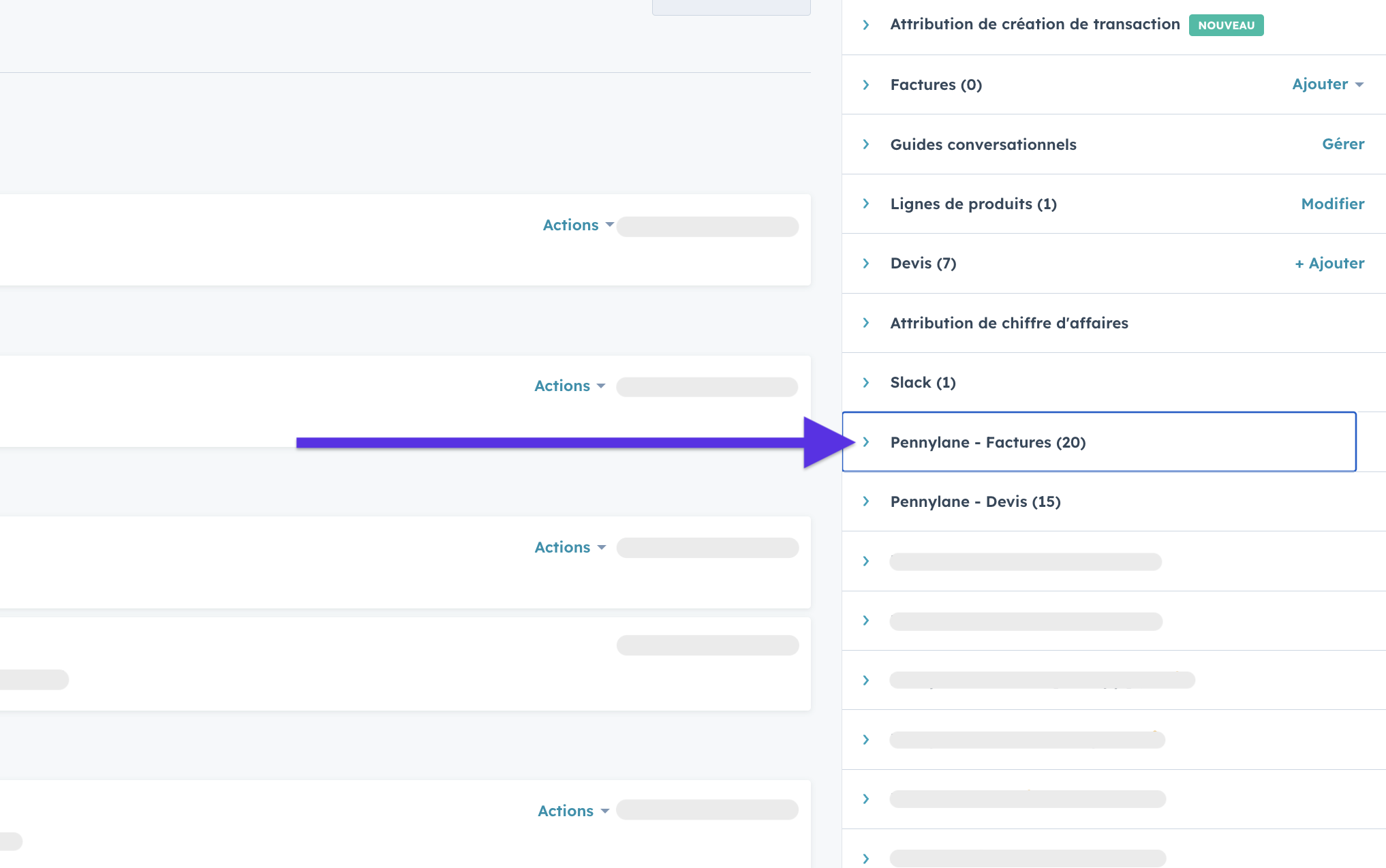Image resolution: width=1386 pixels, height=868 pixels.
Task: Click + Ajouter link for Devis
Action: coord(1329,263)
